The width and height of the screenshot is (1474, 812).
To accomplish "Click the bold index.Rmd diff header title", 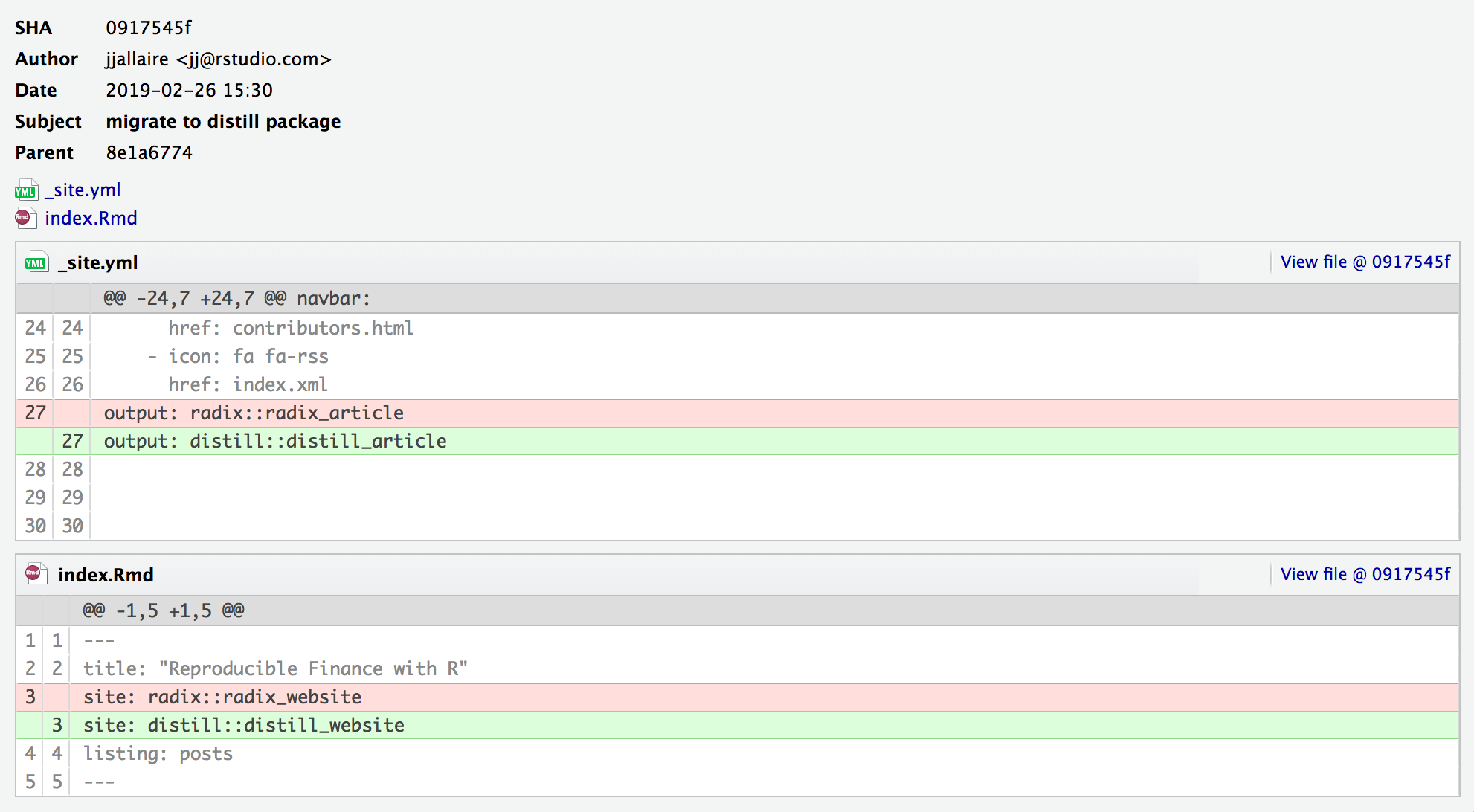I will click(x=106, y=575).
